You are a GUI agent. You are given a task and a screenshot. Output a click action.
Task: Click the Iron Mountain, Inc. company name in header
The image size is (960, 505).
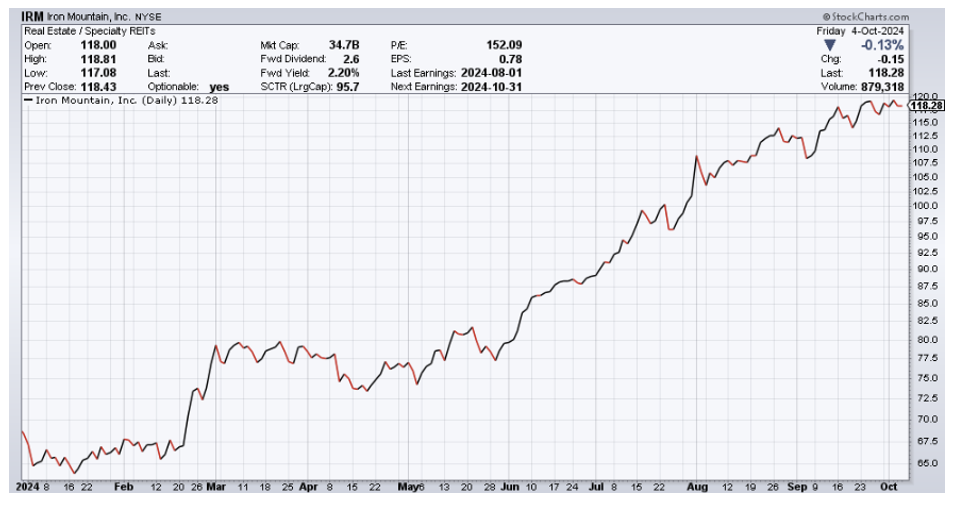pyautogui.click(x=88, y=17)
